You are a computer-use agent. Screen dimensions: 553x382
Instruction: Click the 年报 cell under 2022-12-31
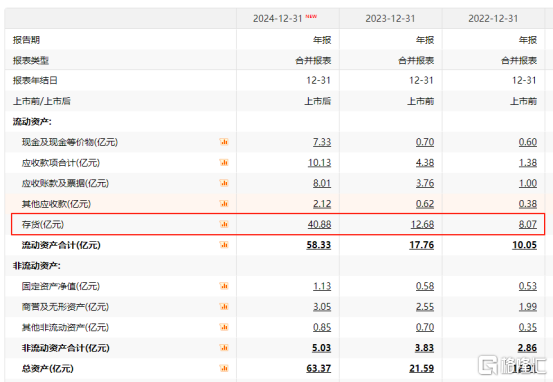tap(528, 40)
